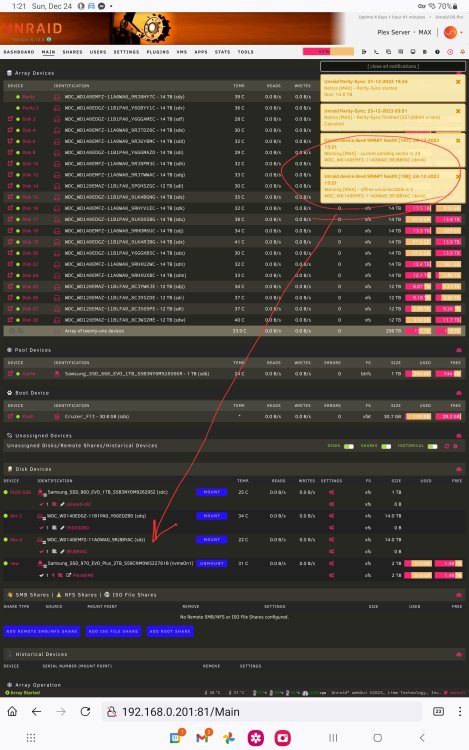The height and width of the screenshot is (750, 469).
Task: Click the info icon in the top toolbar
Action: tap(437, 52)
